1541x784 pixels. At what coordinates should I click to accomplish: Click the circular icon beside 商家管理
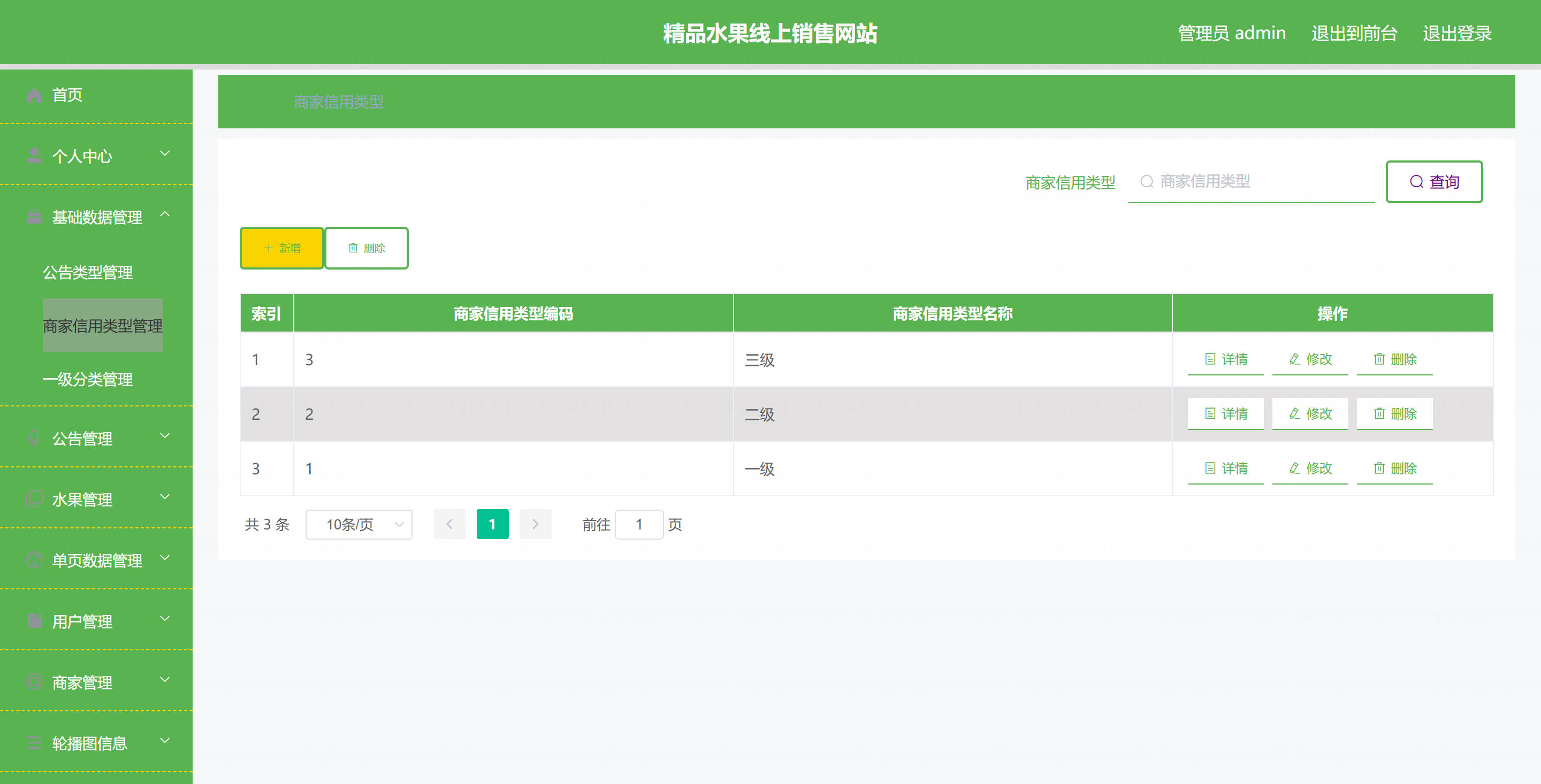pos(34,682)
